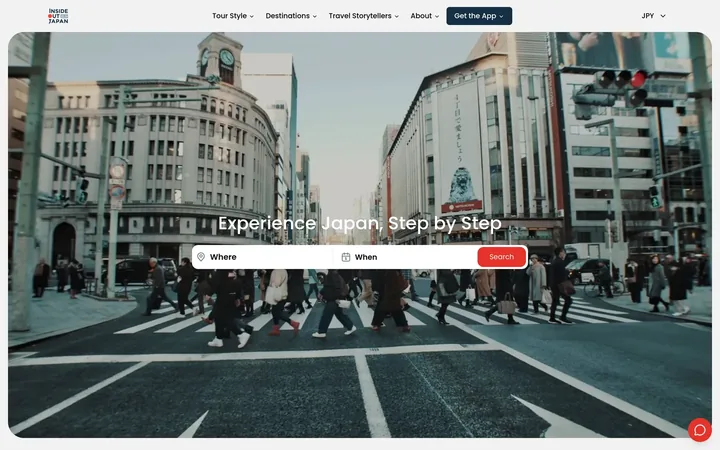Image resolution: width=720 pixels, height=450 pixels.
Task: Click the location pin icon in search bar
Action: (201, 257)
